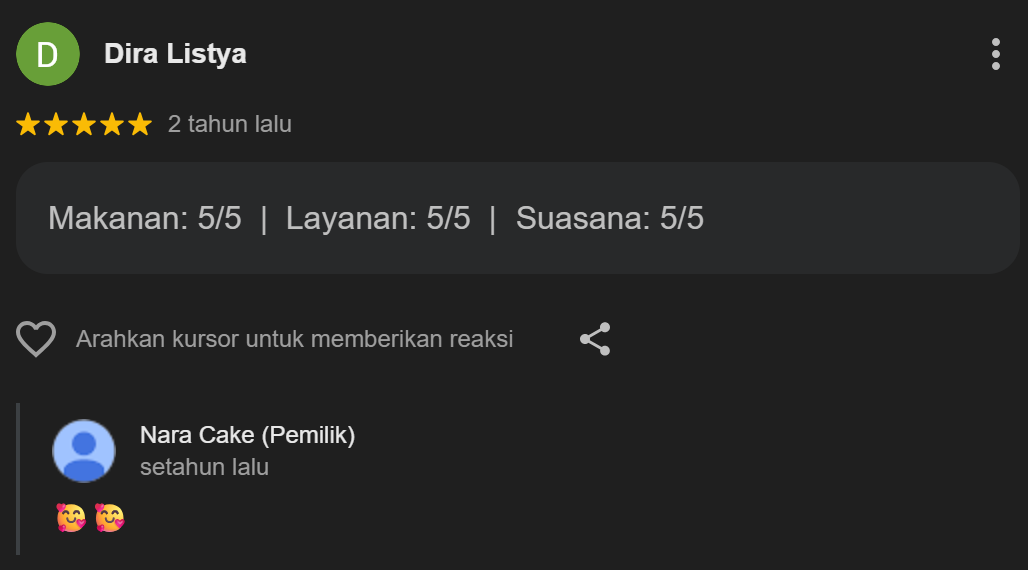Open Dira Listya's reviewer profile name
Screen dimensions: 1028x570
coord(175,54)
